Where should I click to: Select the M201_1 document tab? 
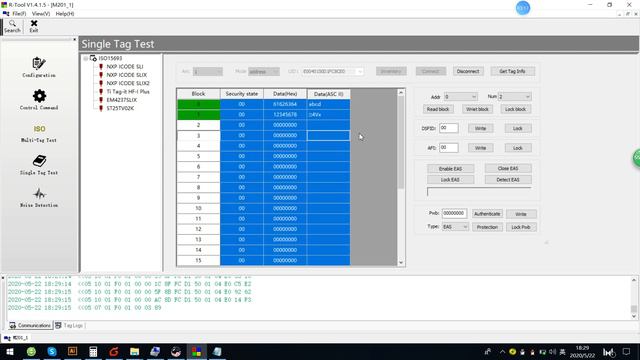16,338
